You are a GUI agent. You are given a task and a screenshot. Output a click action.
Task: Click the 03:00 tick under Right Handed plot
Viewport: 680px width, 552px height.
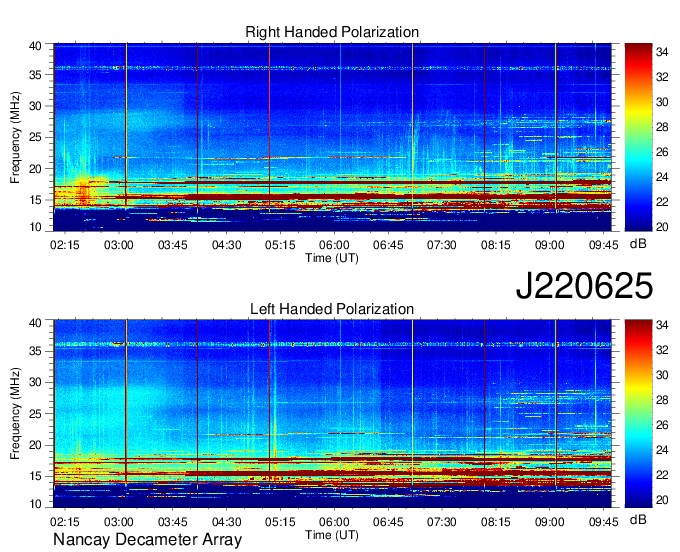click(x=119, y=245)
